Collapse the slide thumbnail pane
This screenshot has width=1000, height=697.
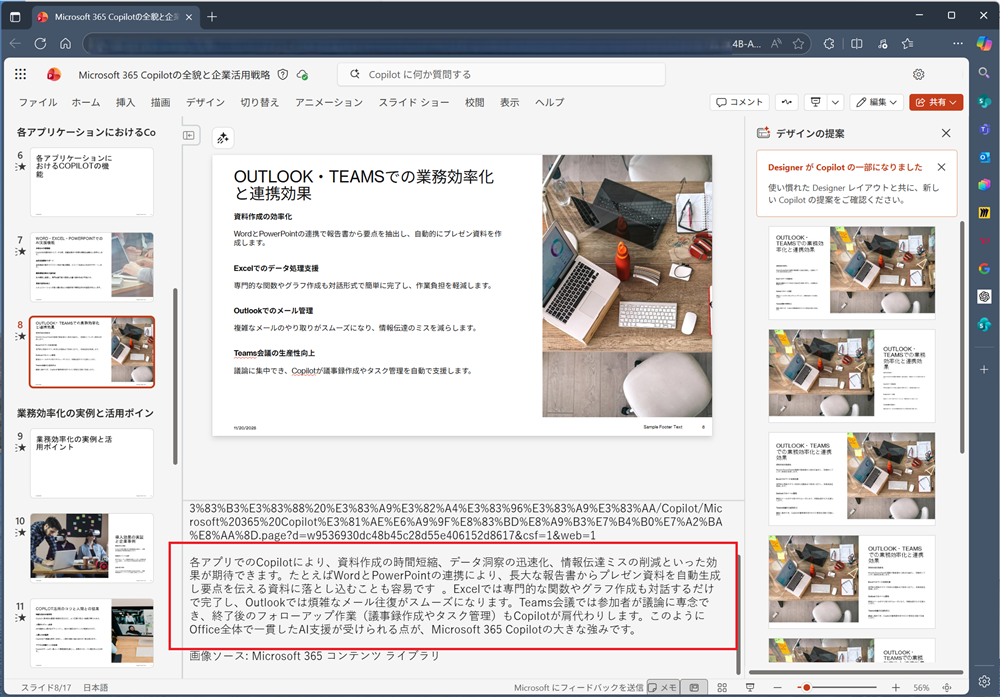click(x=189, y=135)
